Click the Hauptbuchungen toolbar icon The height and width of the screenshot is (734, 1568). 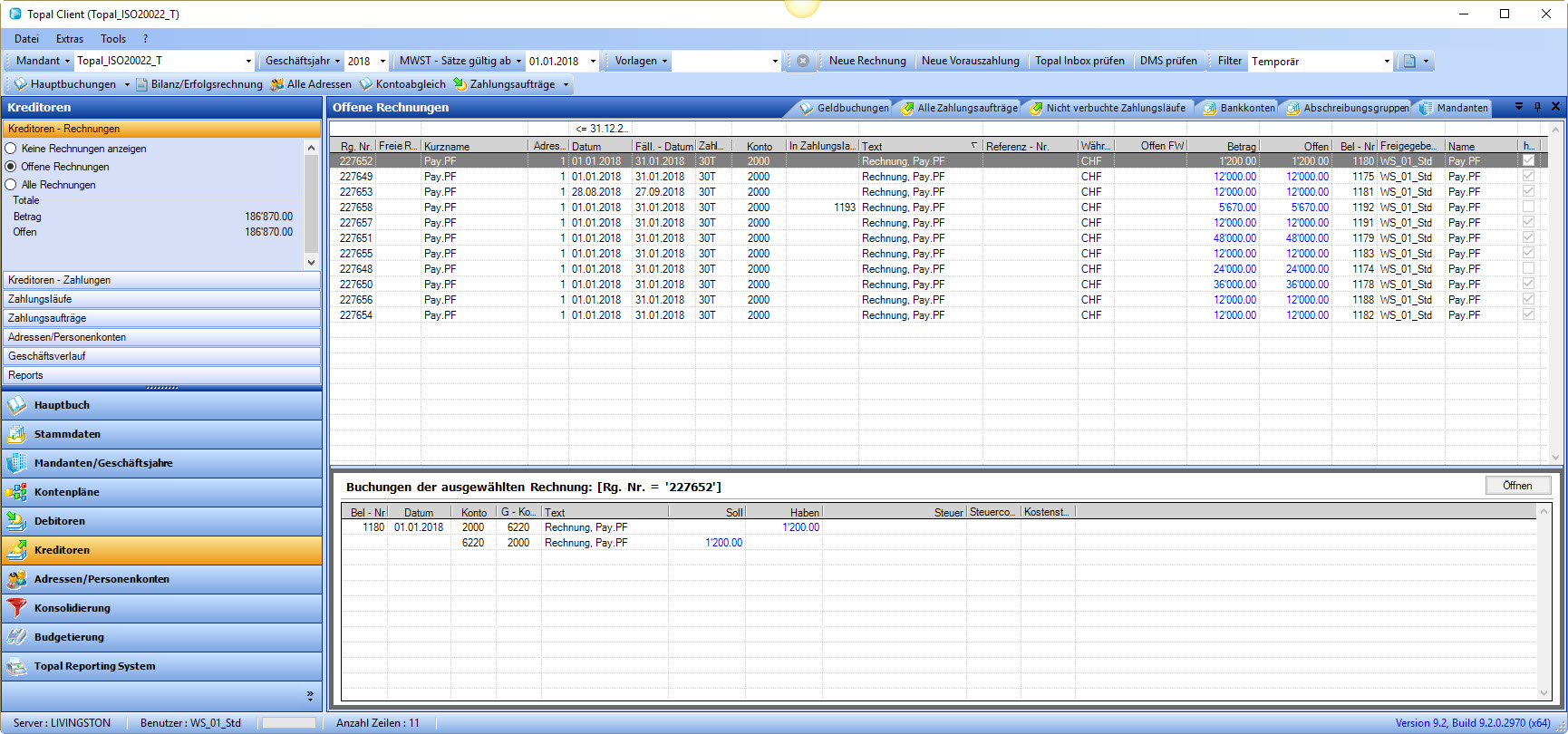[20, 84]
